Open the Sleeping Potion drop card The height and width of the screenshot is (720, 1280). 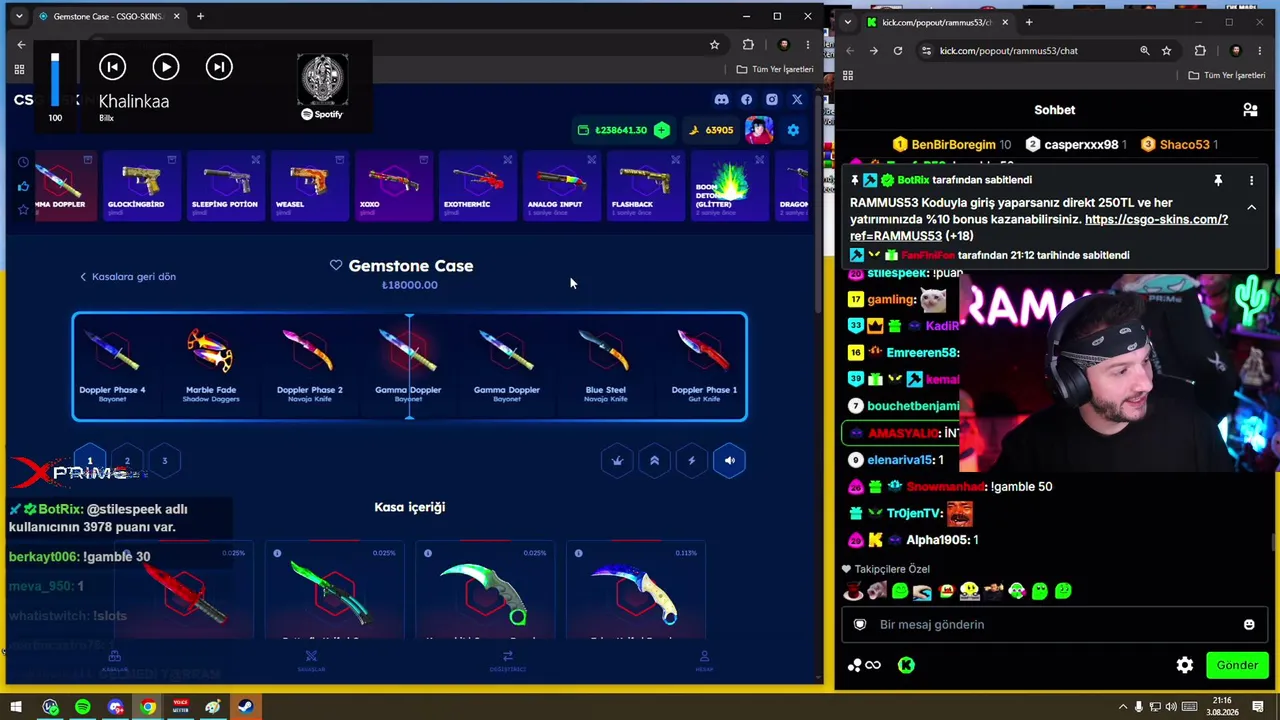225,187
